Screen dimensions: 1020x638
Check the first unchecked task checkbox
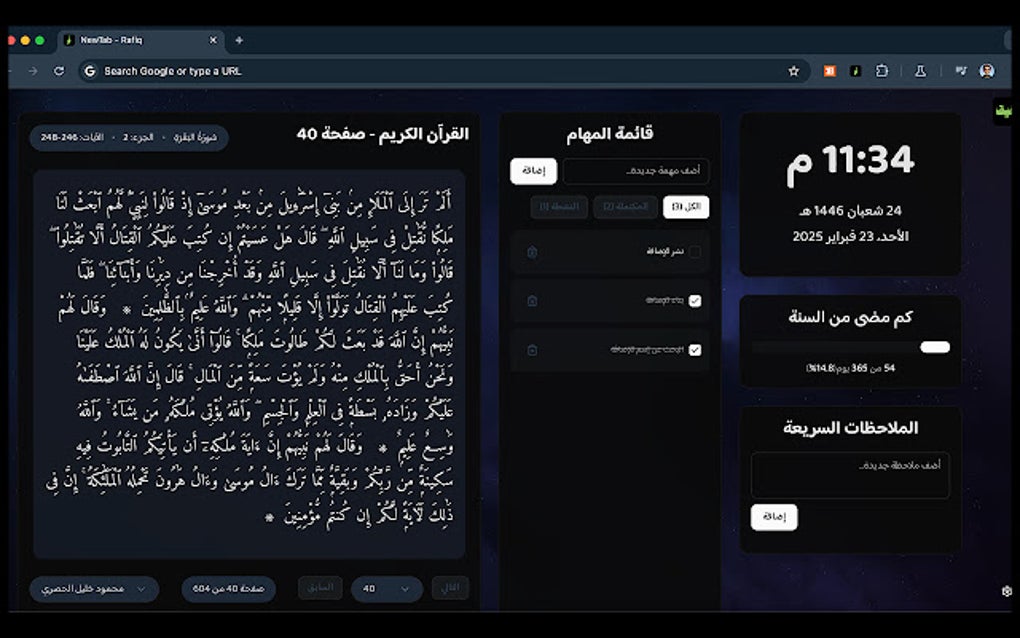[x=695, y=252]
